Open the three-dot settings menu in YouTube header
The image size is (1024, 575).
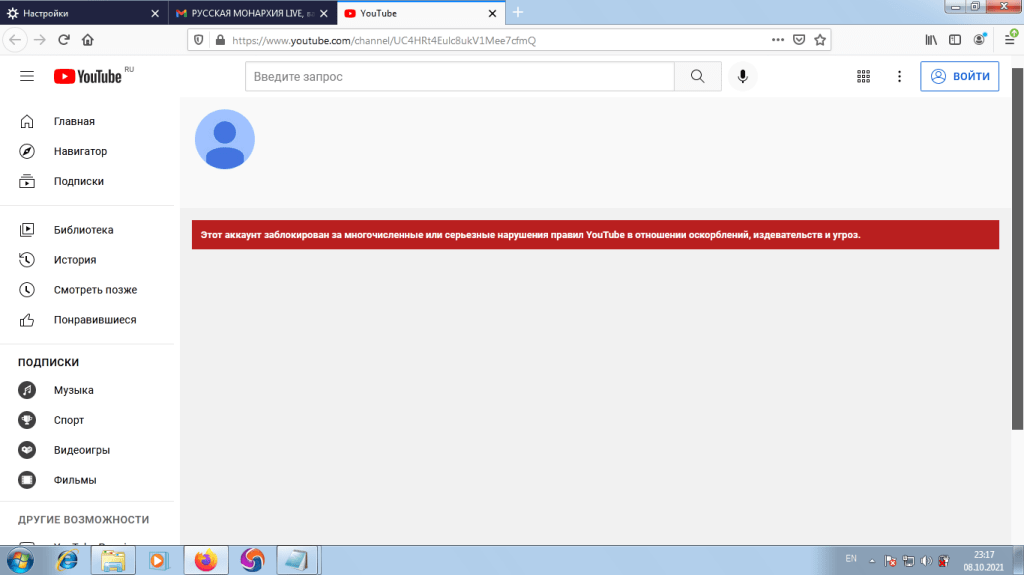coord(899,77)
